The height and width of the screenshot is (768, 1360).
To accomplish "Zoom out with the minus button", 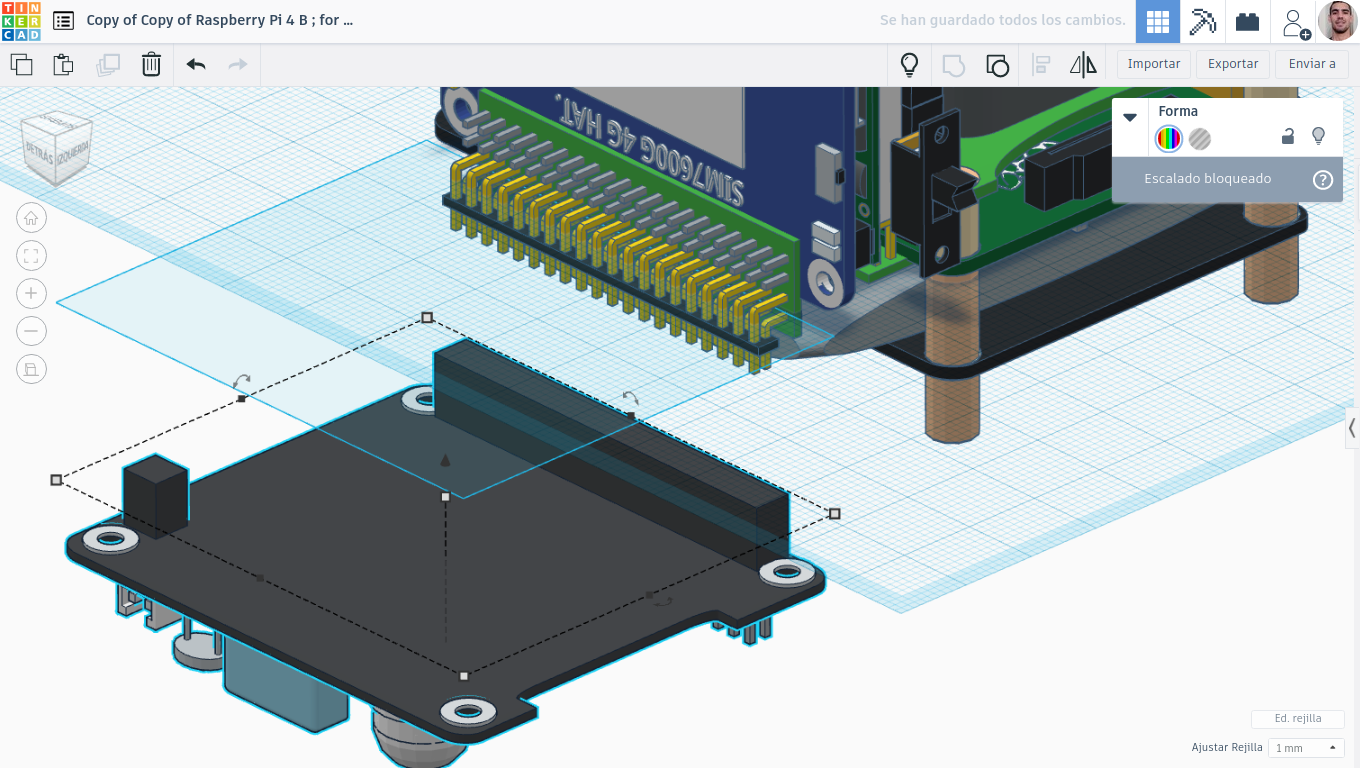I will click(x=31, y=331).
